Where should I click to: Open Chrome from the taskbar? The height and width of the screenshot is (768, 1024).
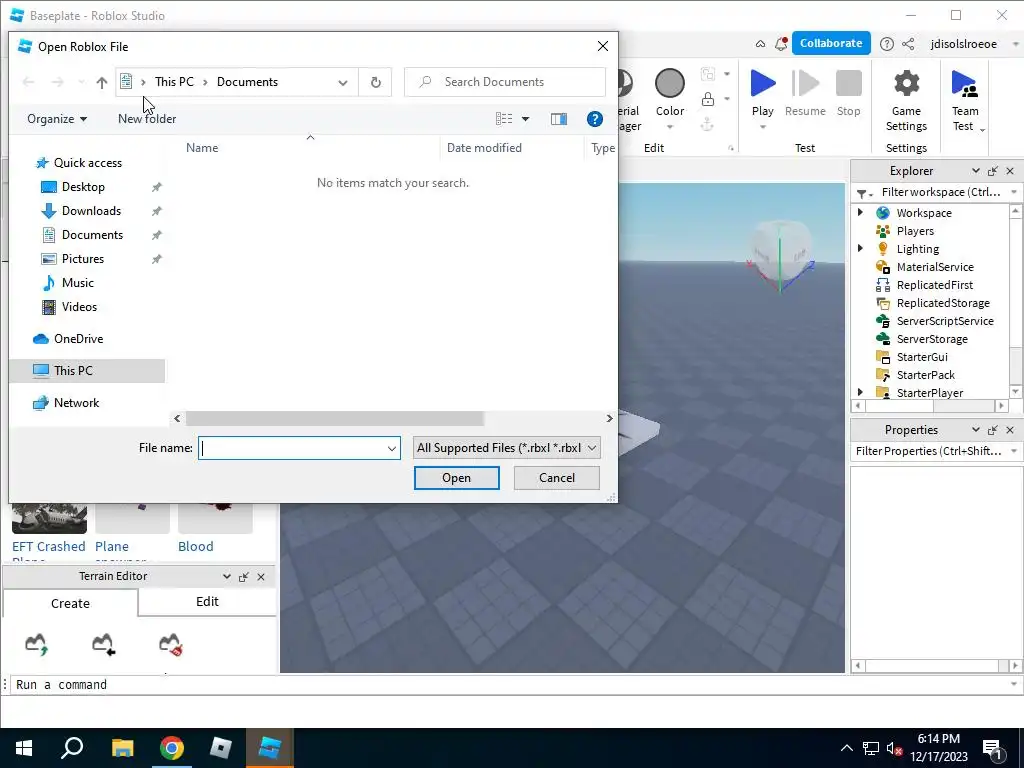pyautogui.click(x=172, y=748)
